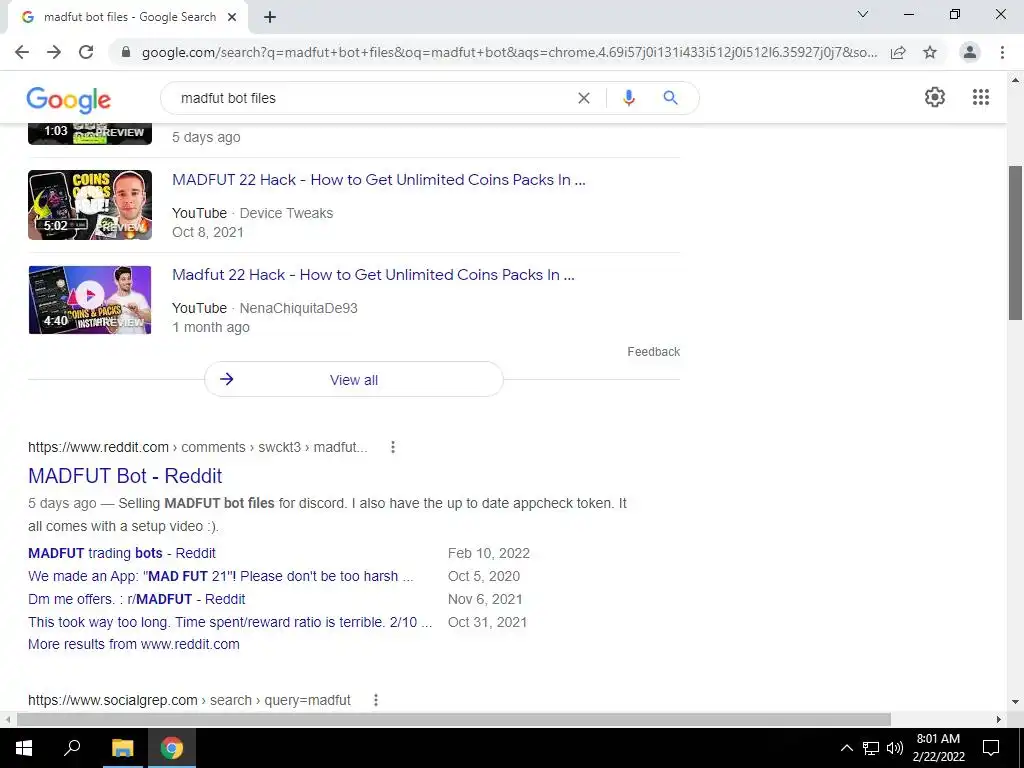Click horizontal scrollbar right arrow

[999, 720]
